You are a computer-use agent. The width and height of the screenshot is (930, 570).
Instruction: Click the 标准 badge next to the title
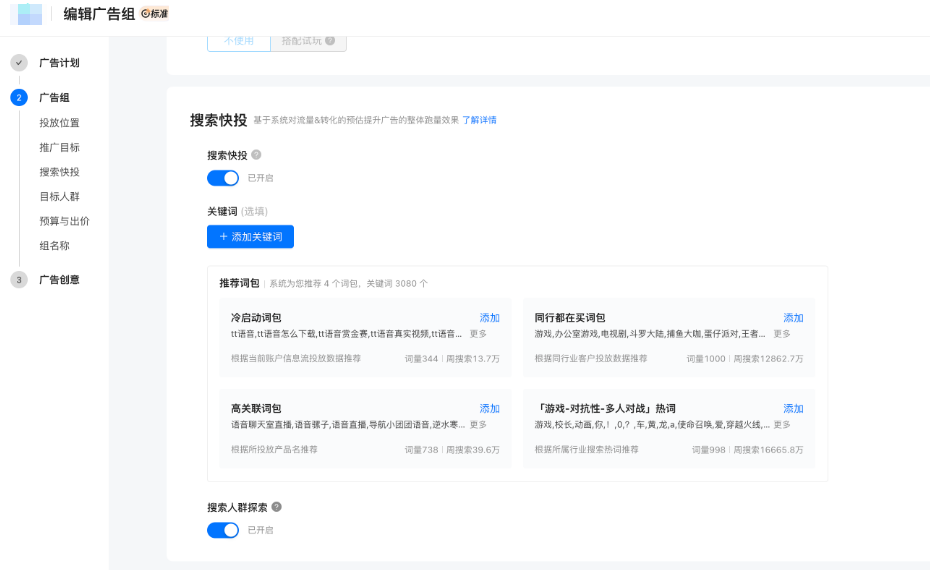point(155,14)
